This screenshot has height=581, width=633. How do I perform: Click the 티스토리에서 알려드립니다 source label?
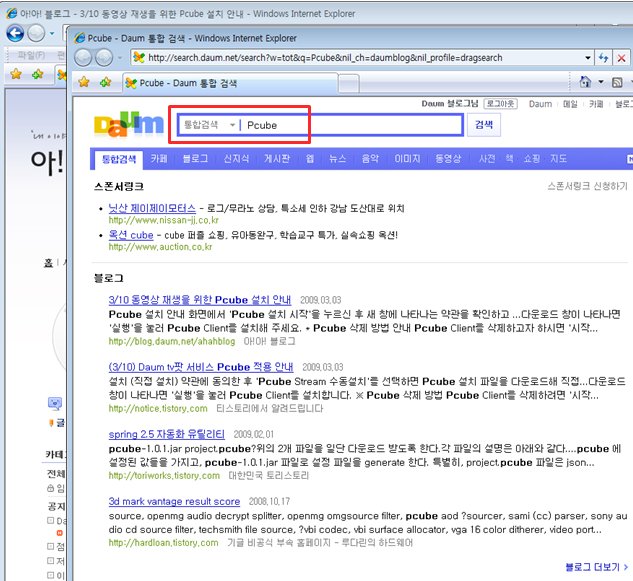click(270, 409)
